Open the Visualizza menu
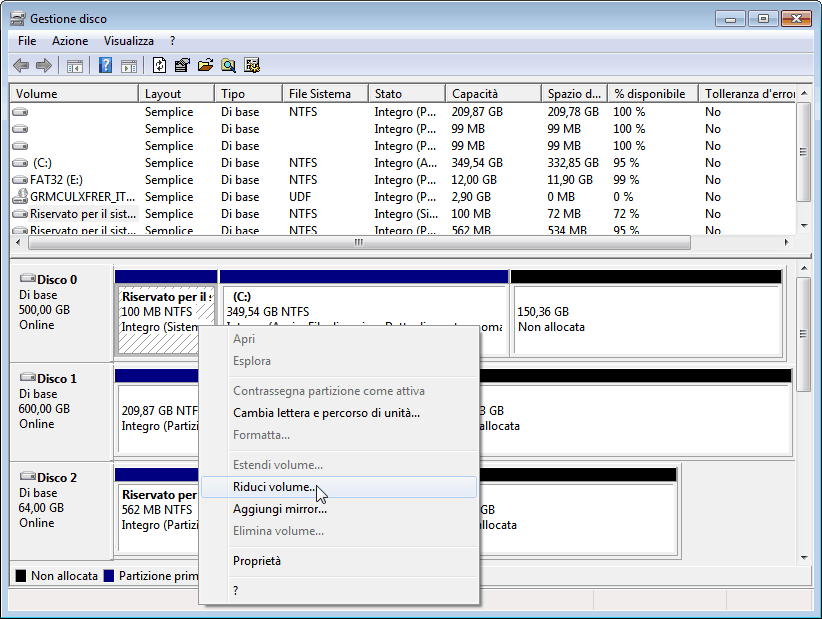822x619 pixels. [128, 41]
